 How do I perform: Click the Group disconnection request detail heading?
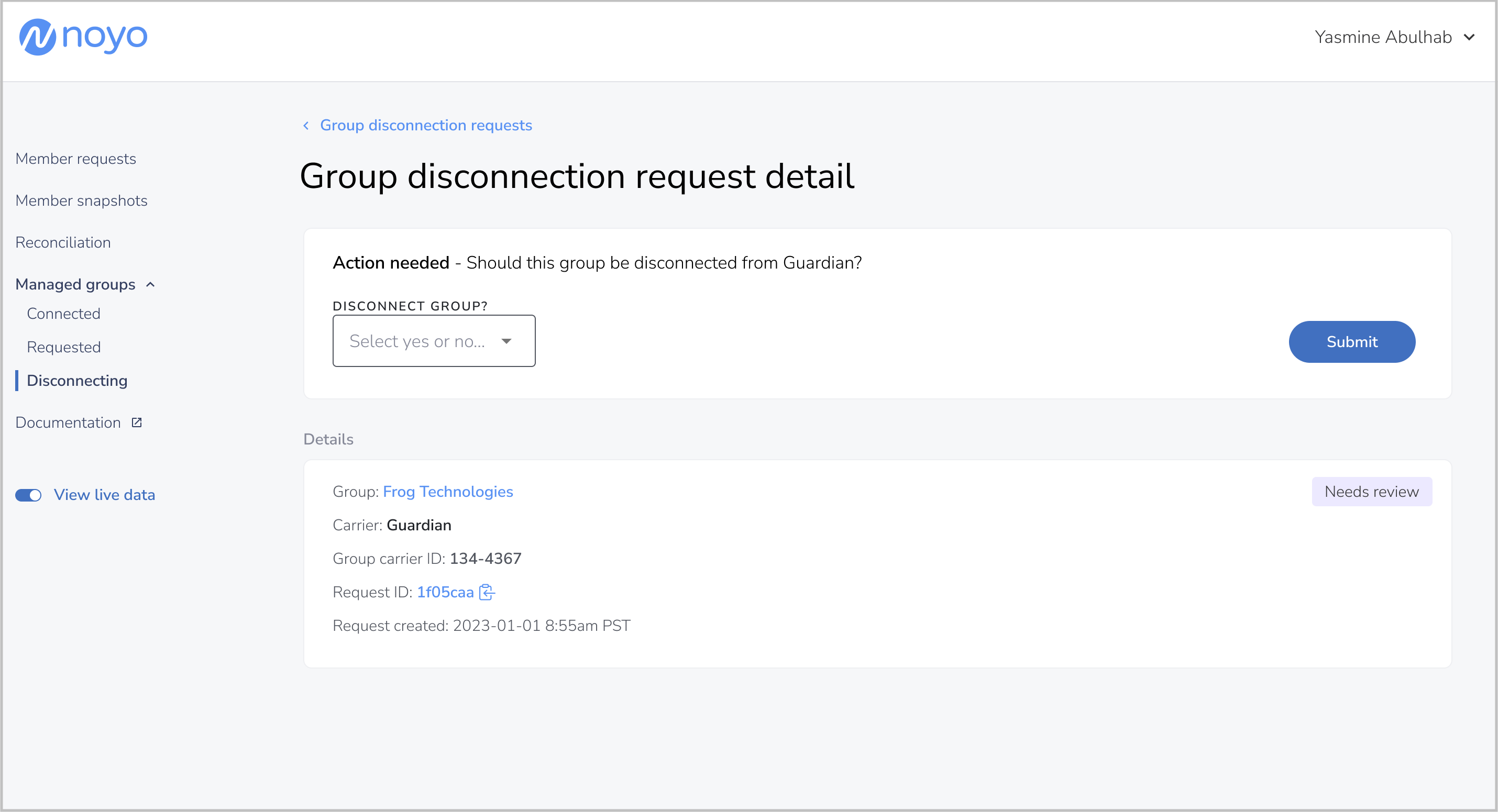(577, 176)
